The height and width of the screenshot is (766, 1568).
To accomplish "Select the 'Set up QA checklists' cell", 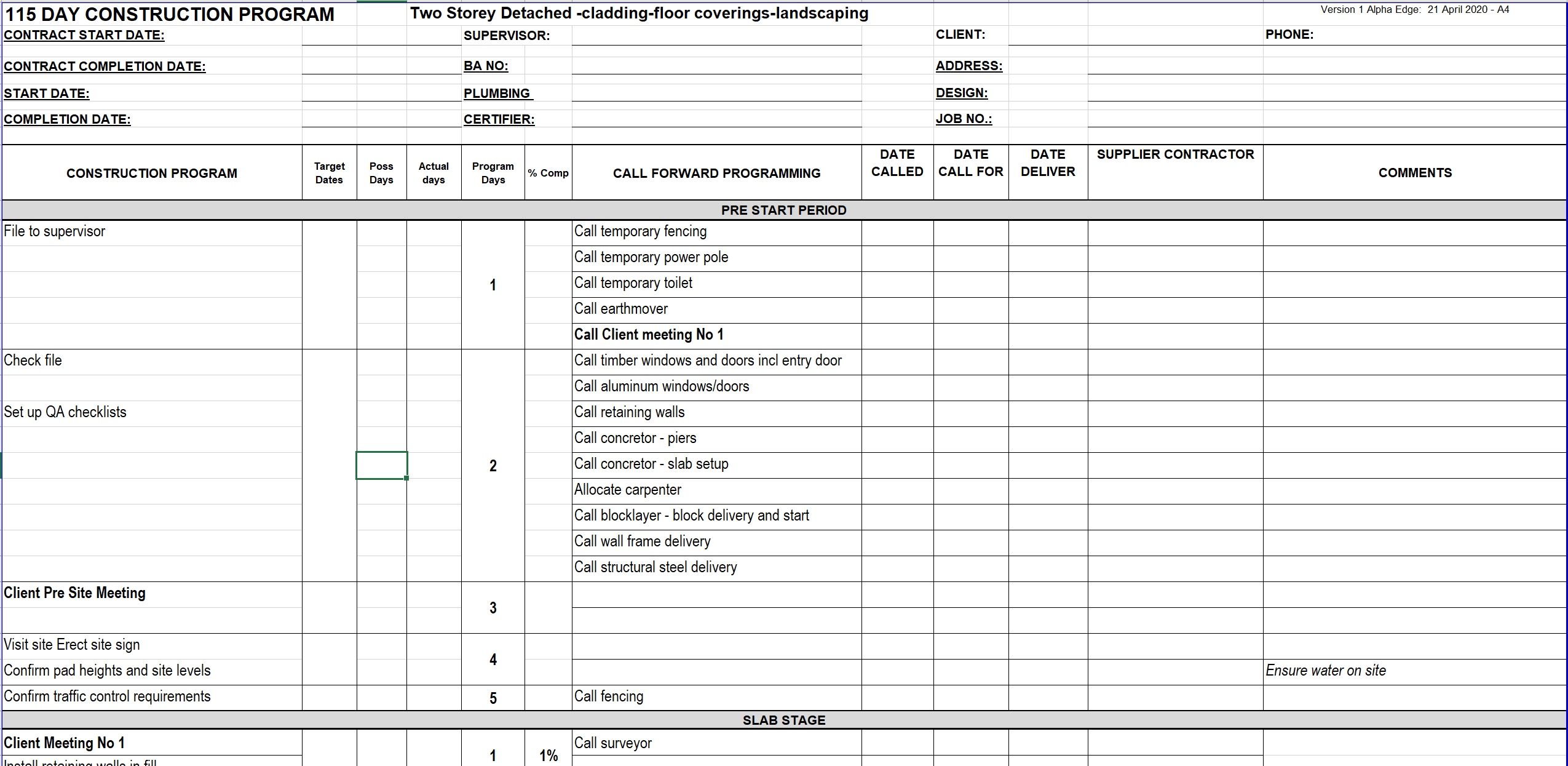I will 65,412.
